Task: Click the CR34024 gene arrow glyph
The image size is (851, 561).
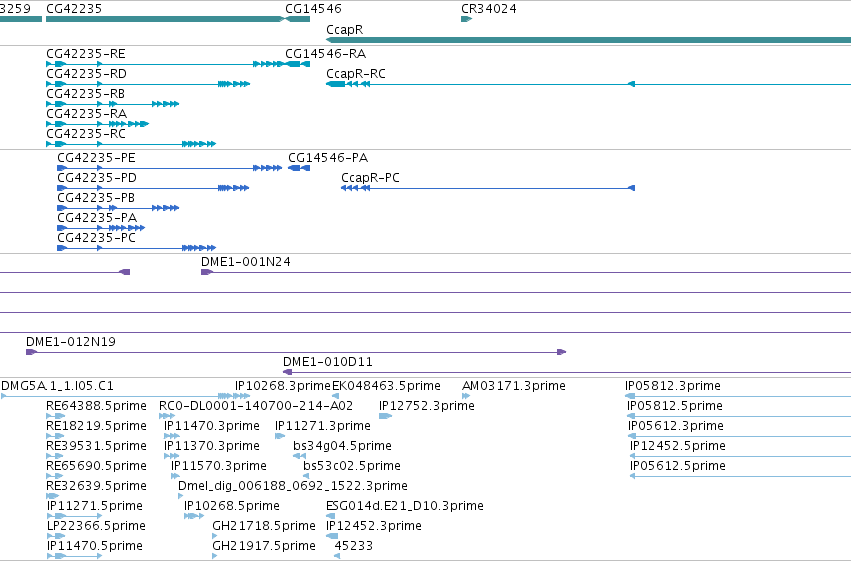Action: [466, 20]
